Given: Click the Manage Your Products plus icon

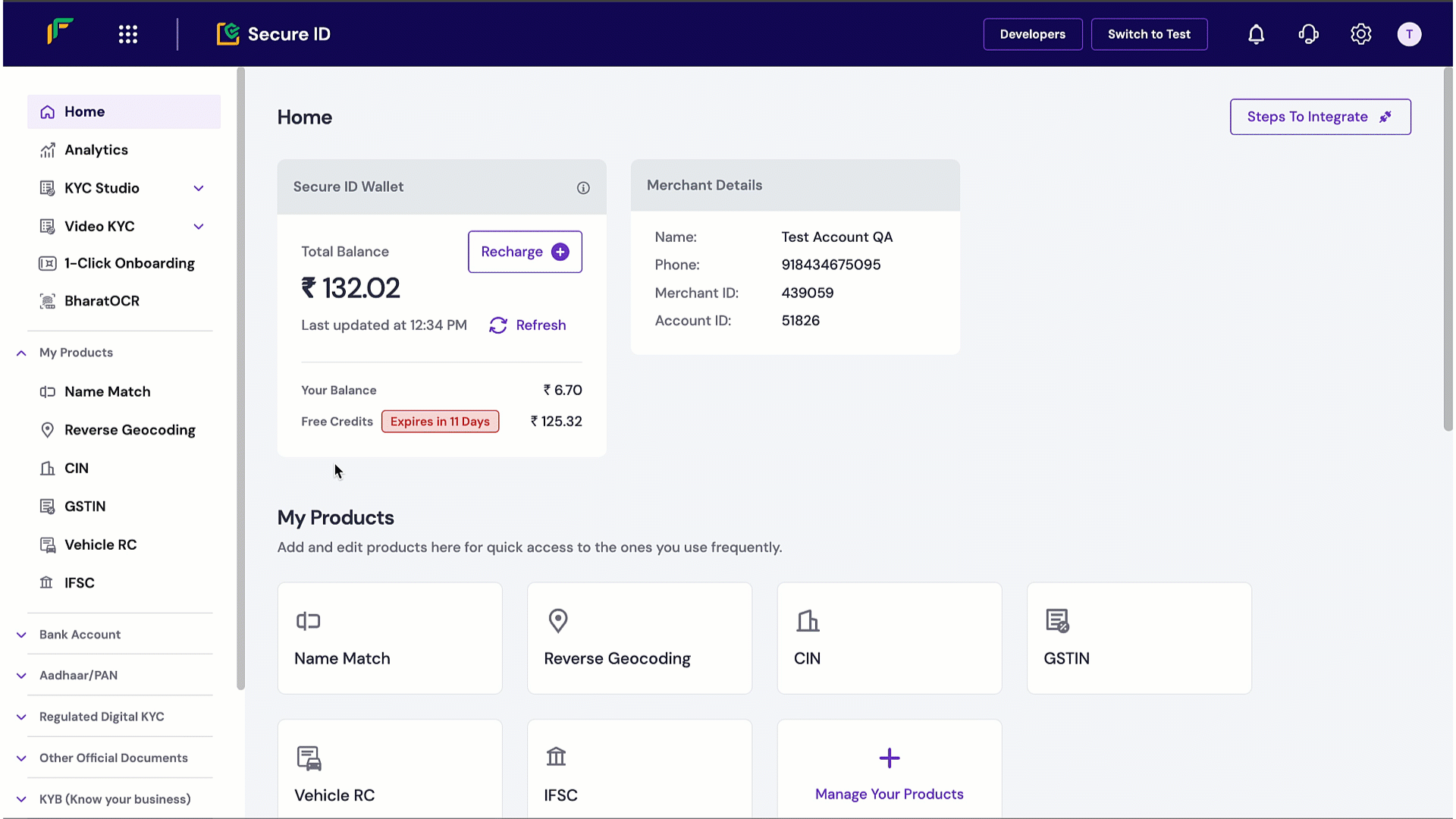Looking at the screenshot, I should [889, 758].
